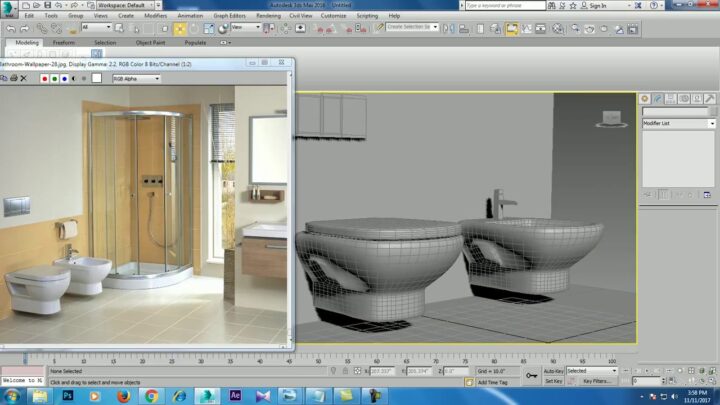Open the Hierarchy tab in command panel
Viewport: 720px width, 405px height.
(x=671, y=99)
